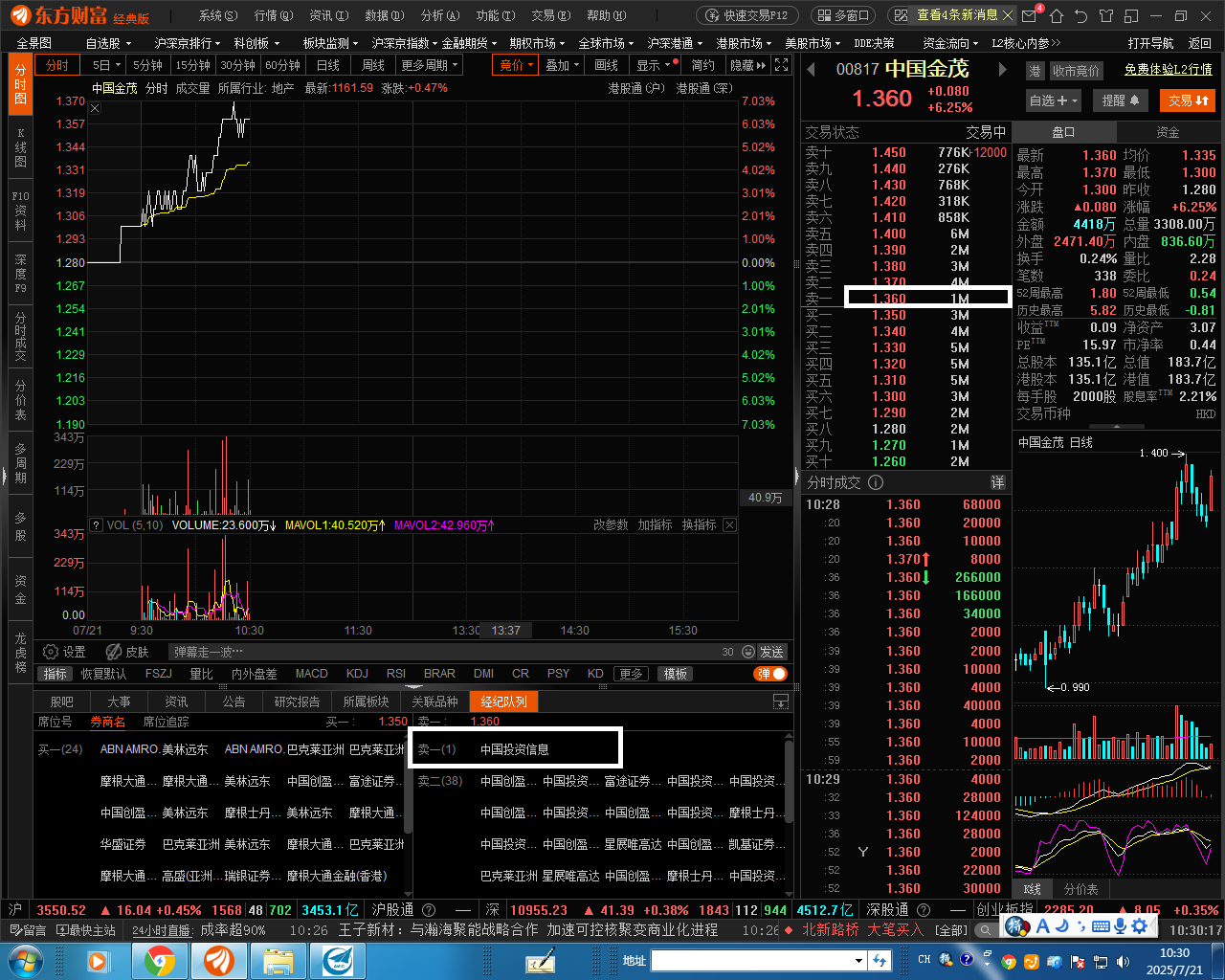Click help icon next to 沪股通
Screen dimensions: 1225x980
pos(429,910)
